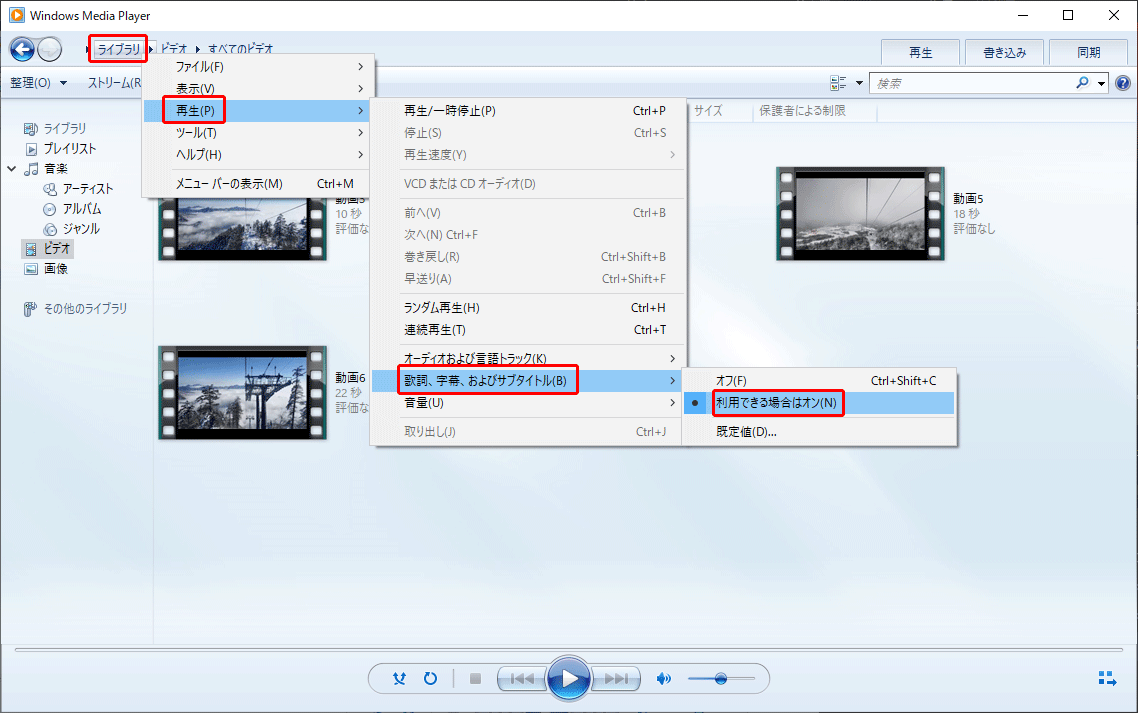1138x713 pixels.
Task: Switch to Now Playing view icon
Action: pos(1107,679)
